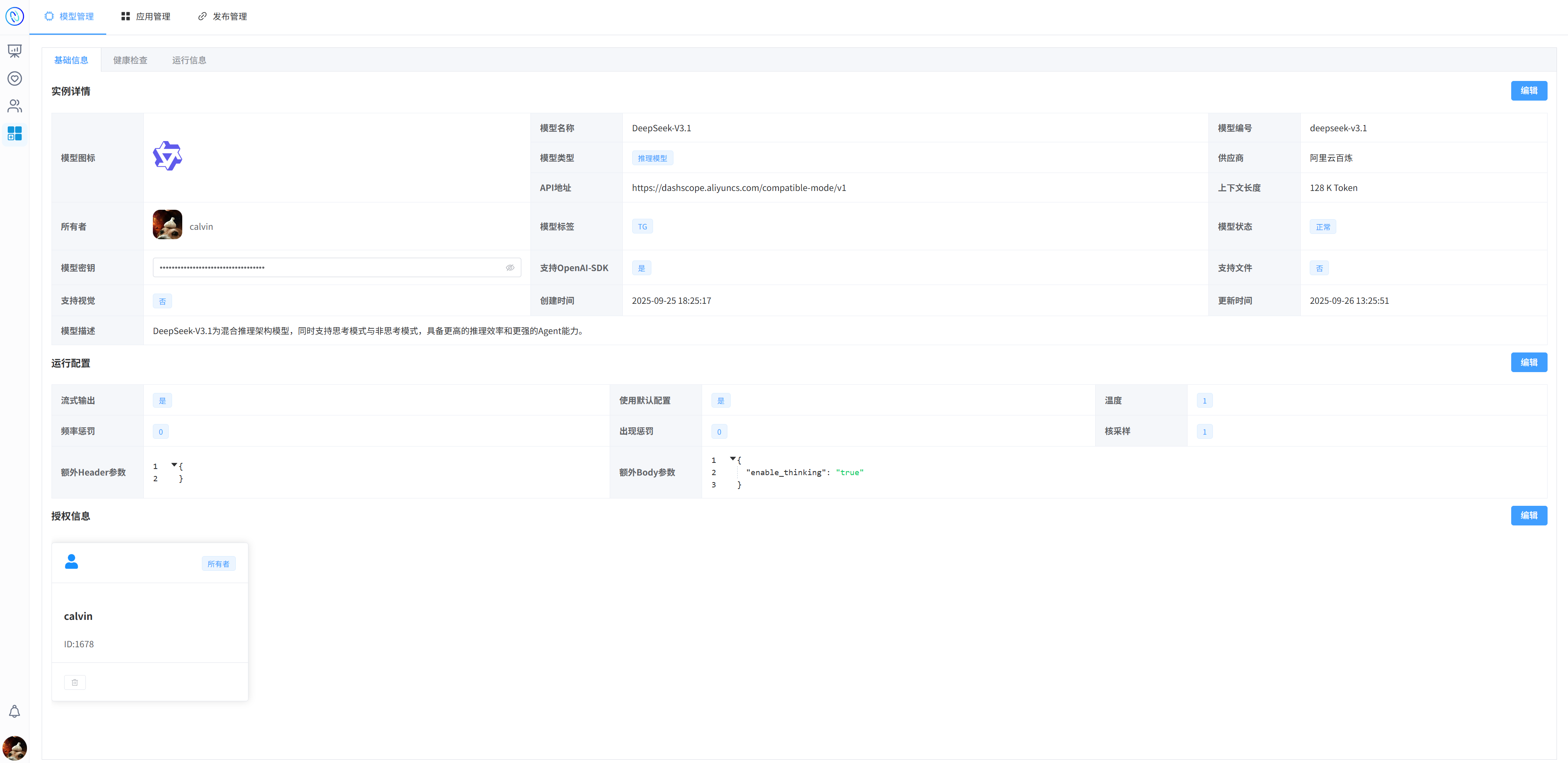Click the presentation board sidebar icon
The image size is (1568, 763).
(x=15, y=51)
